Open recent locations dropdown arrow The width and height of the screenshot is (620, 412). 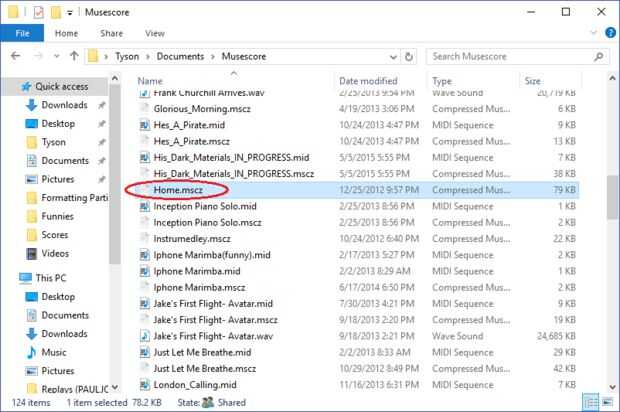pos(57,56)
